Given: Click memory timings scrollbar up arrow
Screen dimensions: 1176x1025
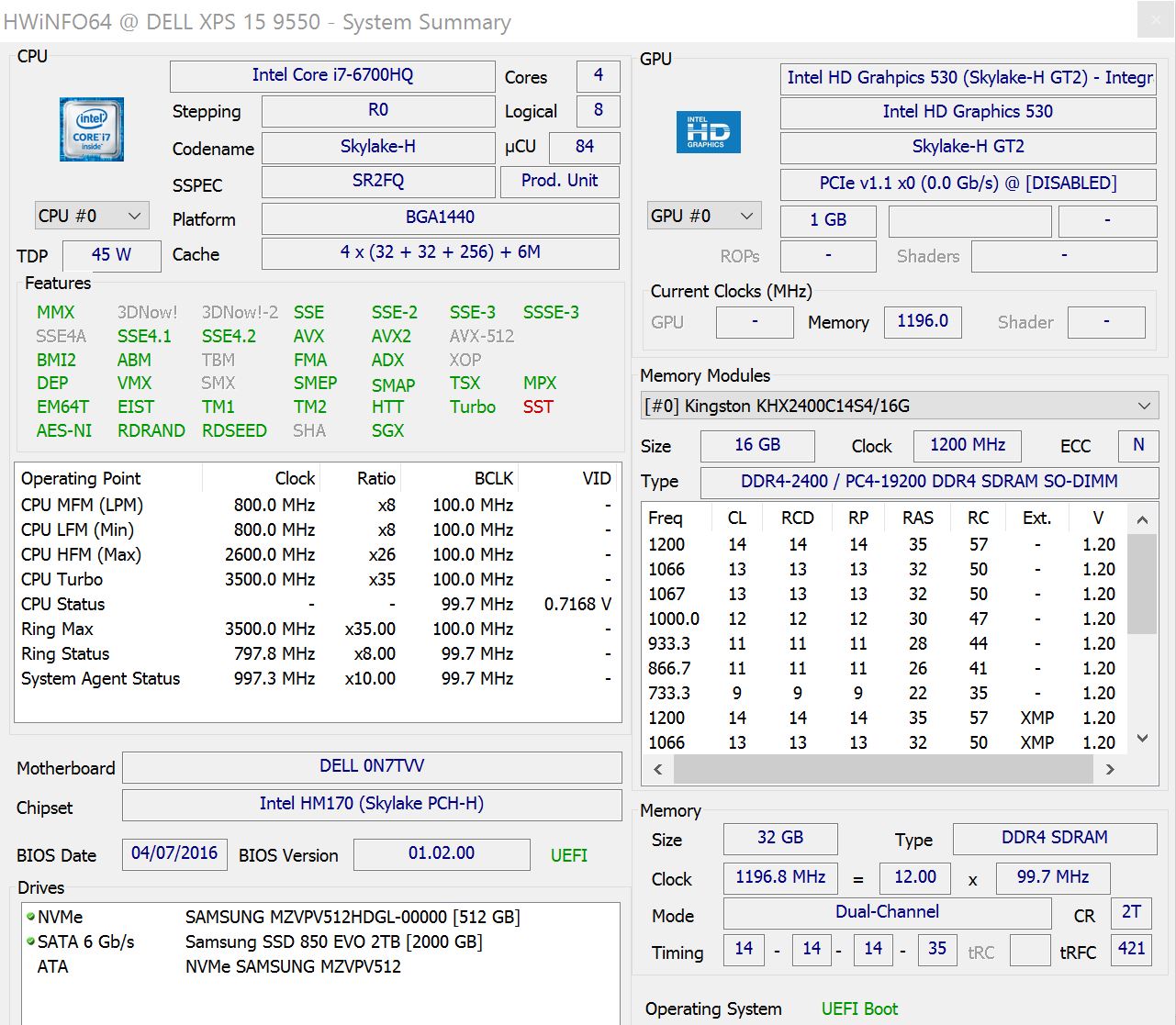Looking at the screenshot, I should pyautogui.click(x=1142, y=519).
